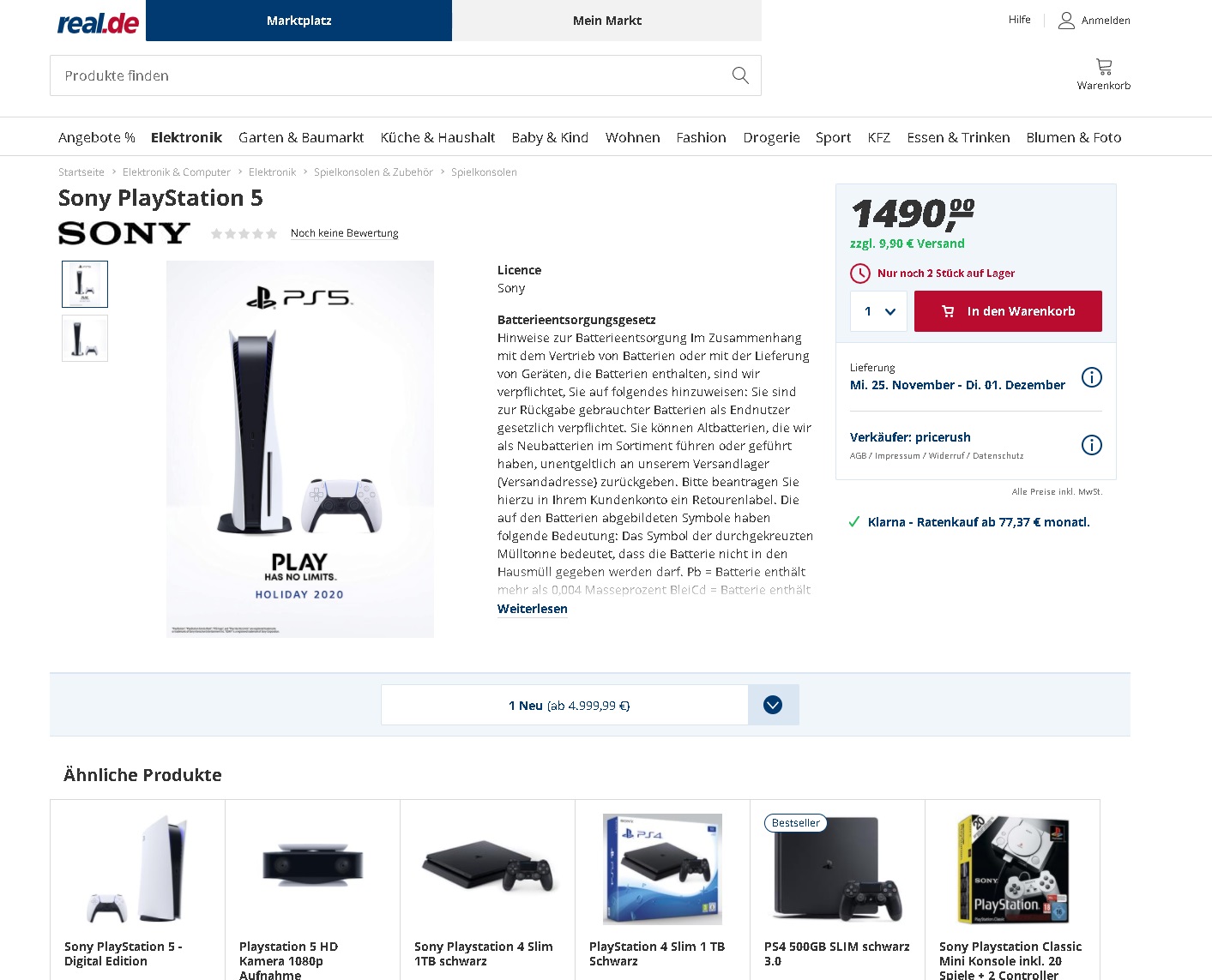Expand description via Weiterlesen

click(532, 609)
